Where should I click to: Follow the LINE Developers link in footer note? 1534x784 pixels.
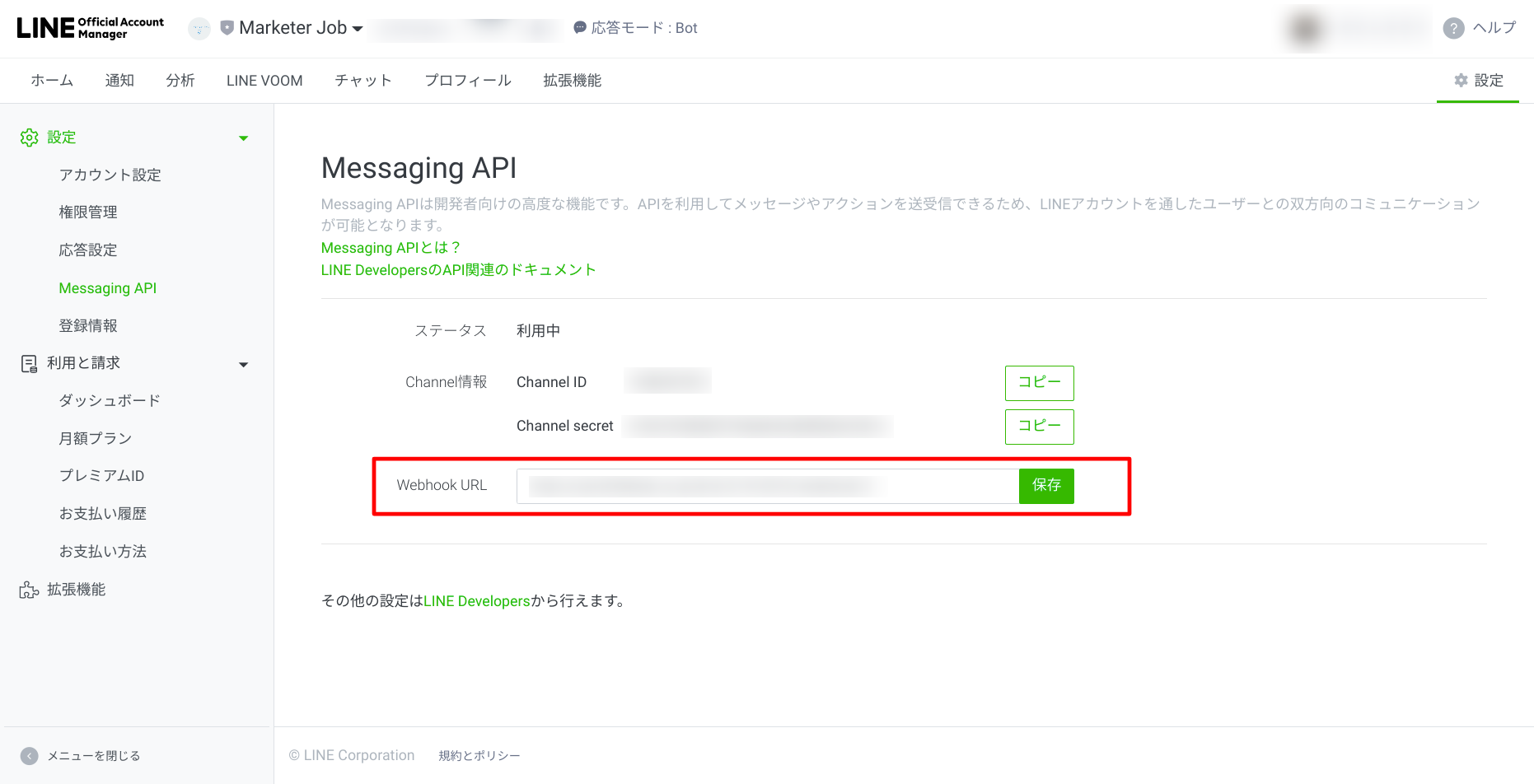pyautogui.click(x=477, y=601)
